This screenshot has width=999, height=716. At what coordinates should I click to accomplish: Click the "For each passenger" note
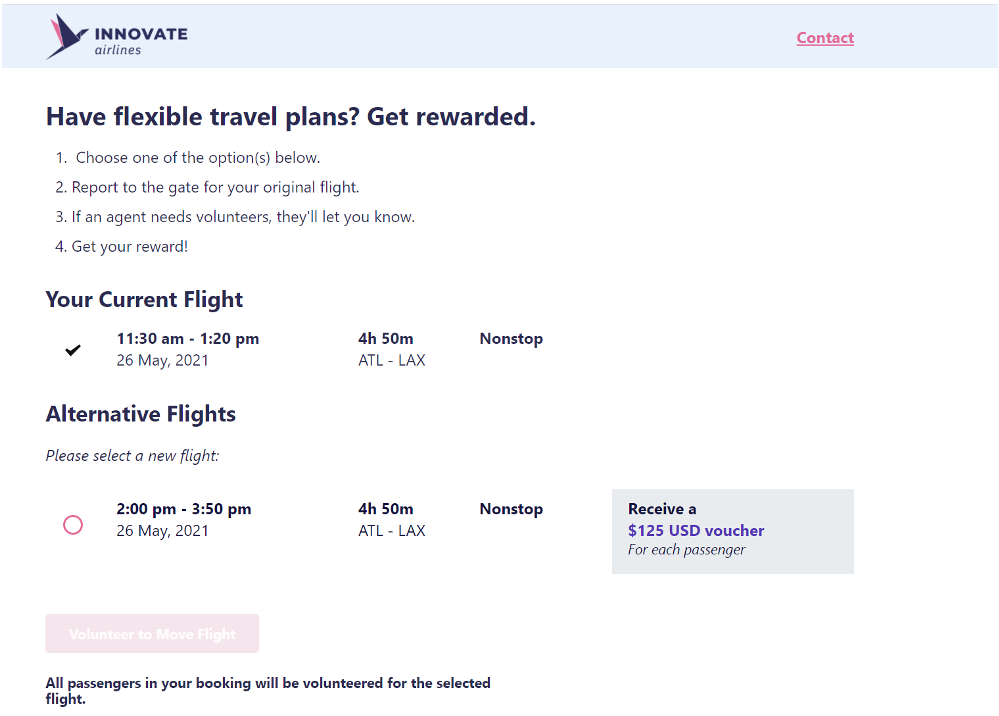[687, 549]
